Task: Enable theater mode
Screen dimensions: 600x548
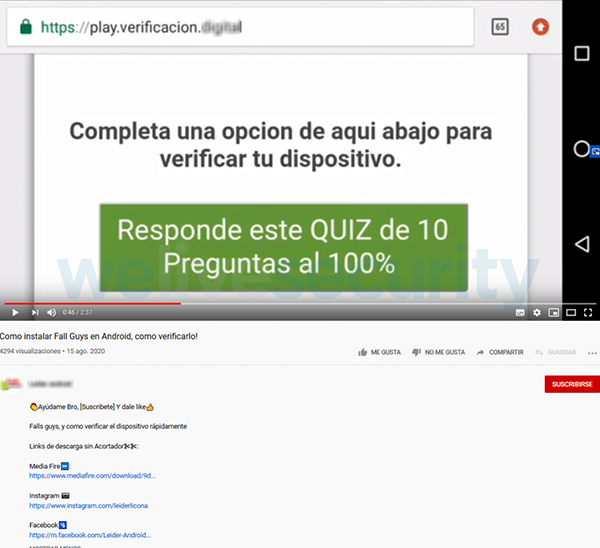Action: click(x=571, y=313)
